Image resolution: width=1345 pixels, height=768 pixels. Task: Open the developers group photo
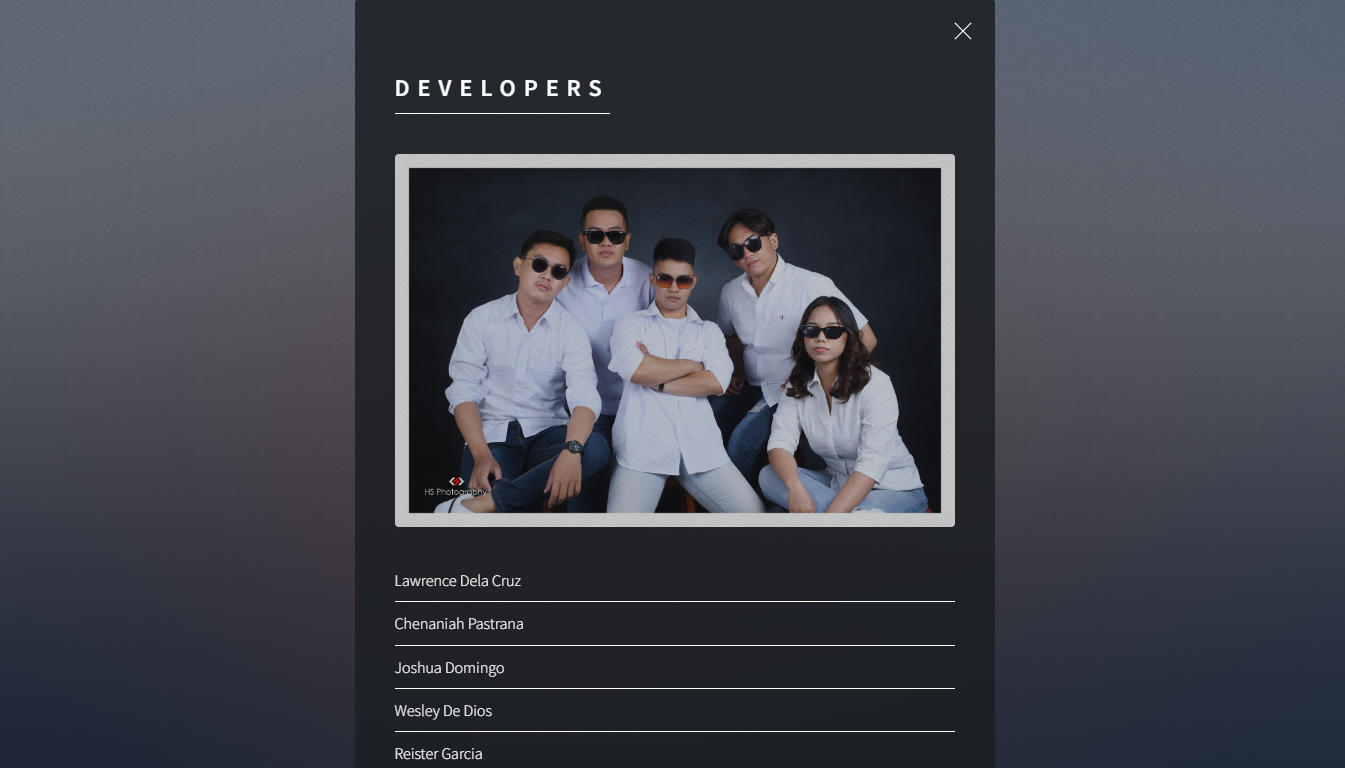tap(674, 340)
